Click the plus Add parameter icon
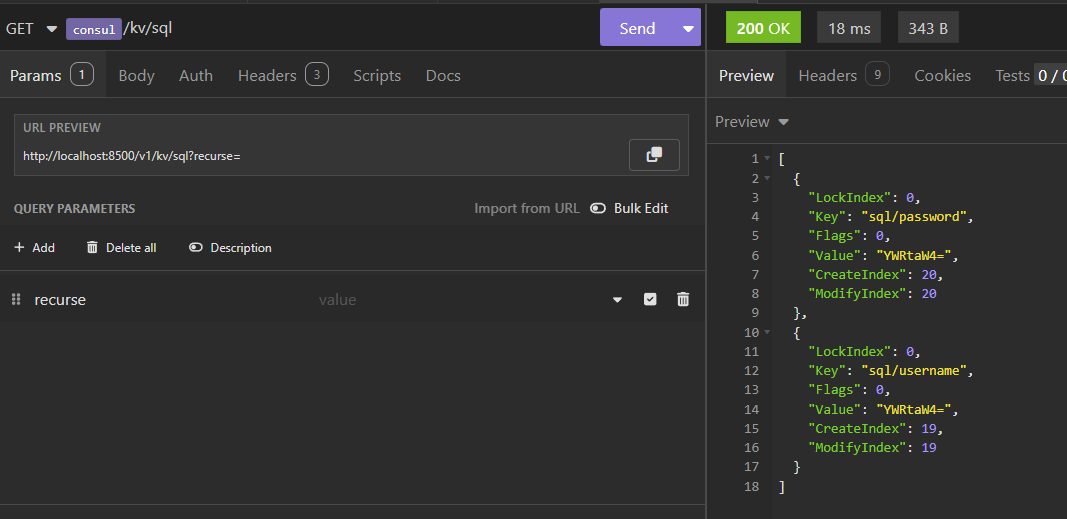1067x519 pixels. click(19, 247)
